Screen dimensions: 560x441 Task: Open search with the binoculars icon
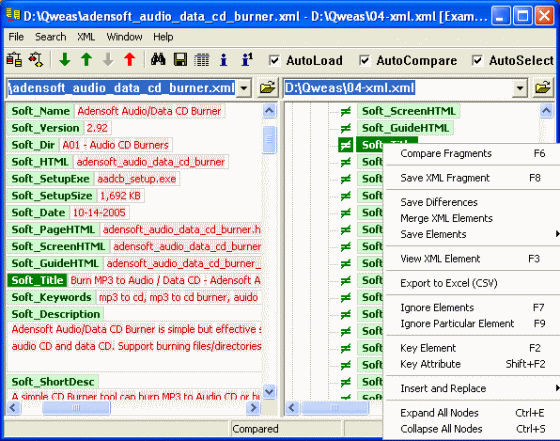[158, 60]
